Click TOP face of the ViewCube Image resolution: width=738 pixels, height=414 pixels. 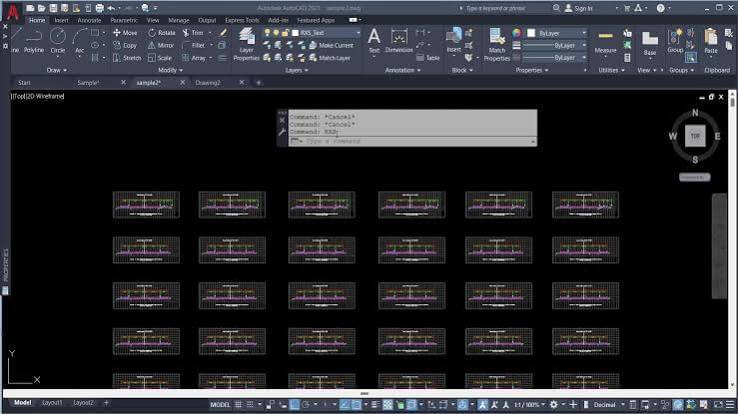point(695,136)
